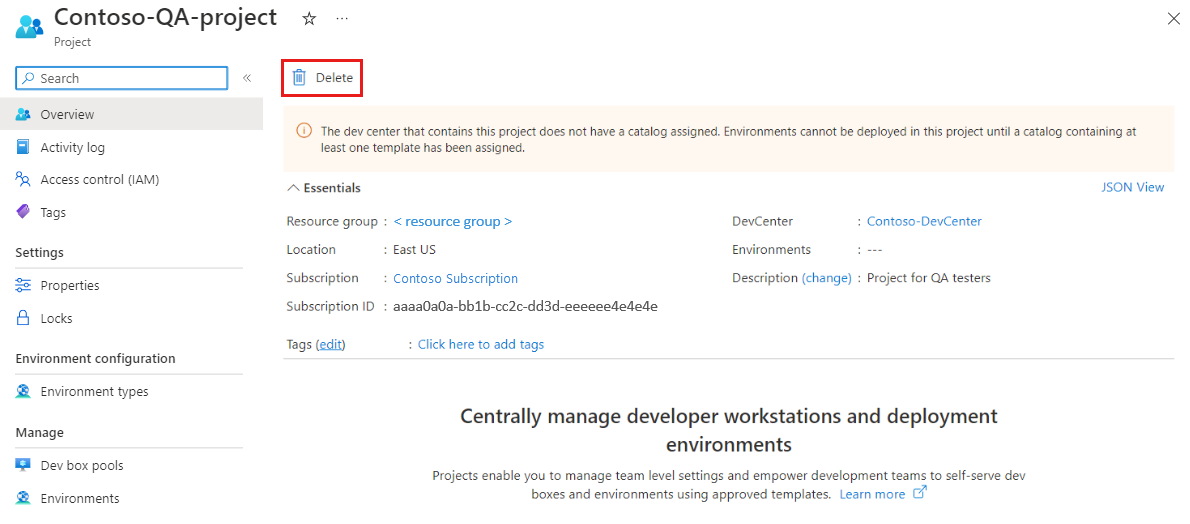Focus the sidebar Search box
This screenshot has width=1190, height=524.
pos(121,78)
